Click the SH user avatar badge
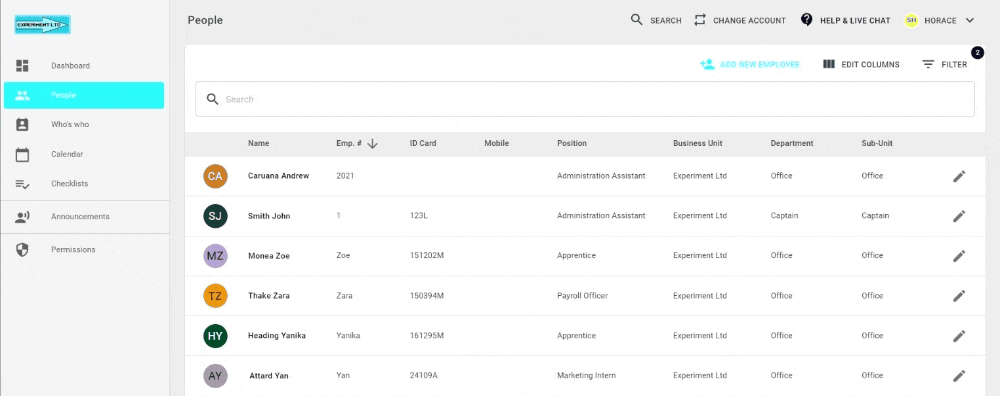 pyautogui.click(x=911, y=20)
